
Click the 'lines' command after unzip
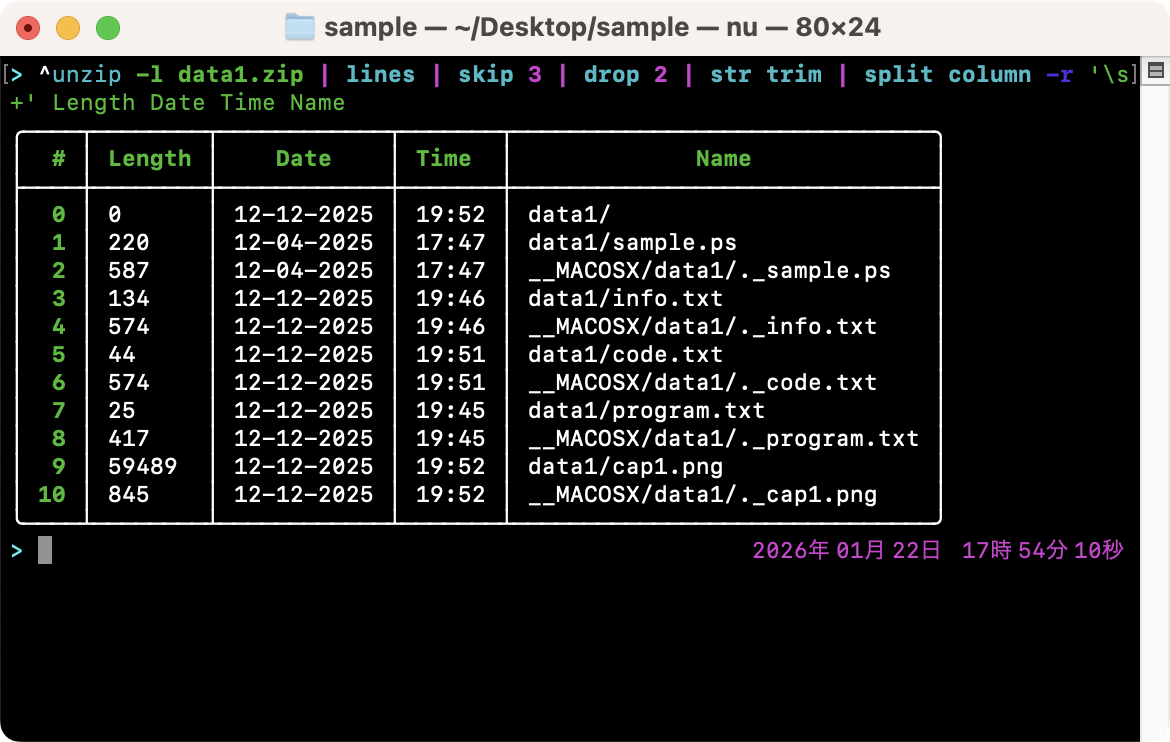(380, 74)
